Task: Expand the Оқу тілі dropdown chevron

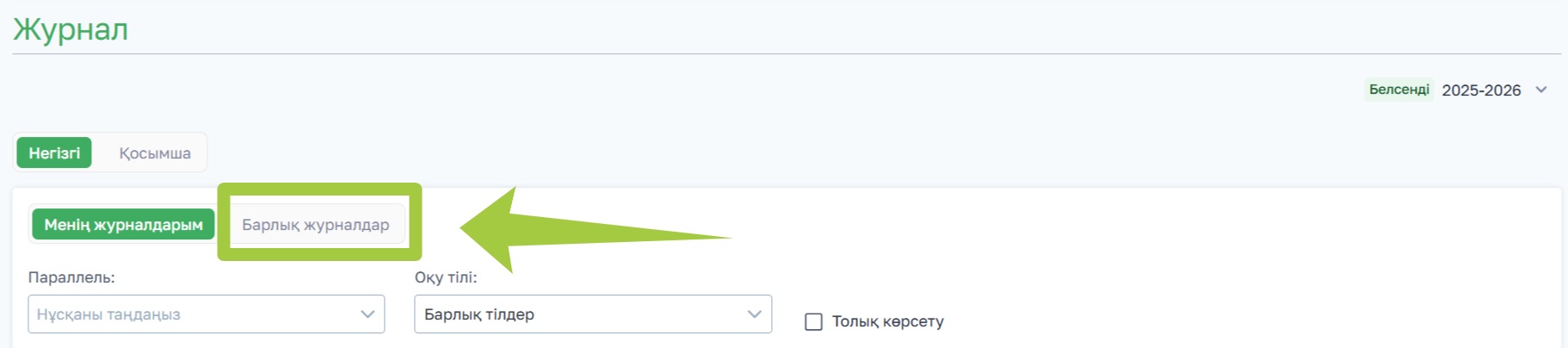Action: click(755, 314)
